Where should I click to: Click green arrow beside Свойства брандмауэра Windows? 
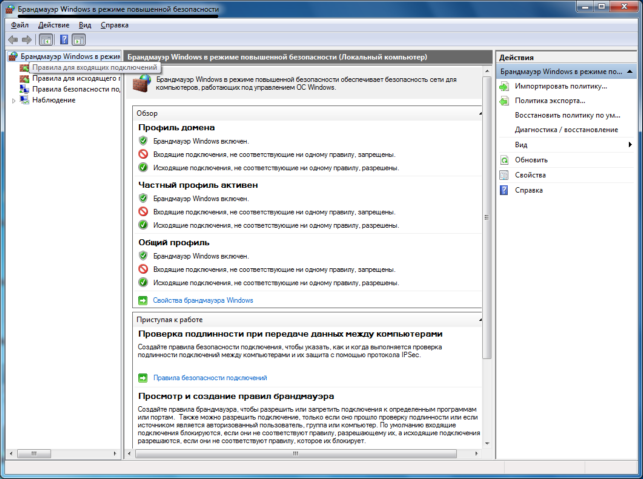143,301
